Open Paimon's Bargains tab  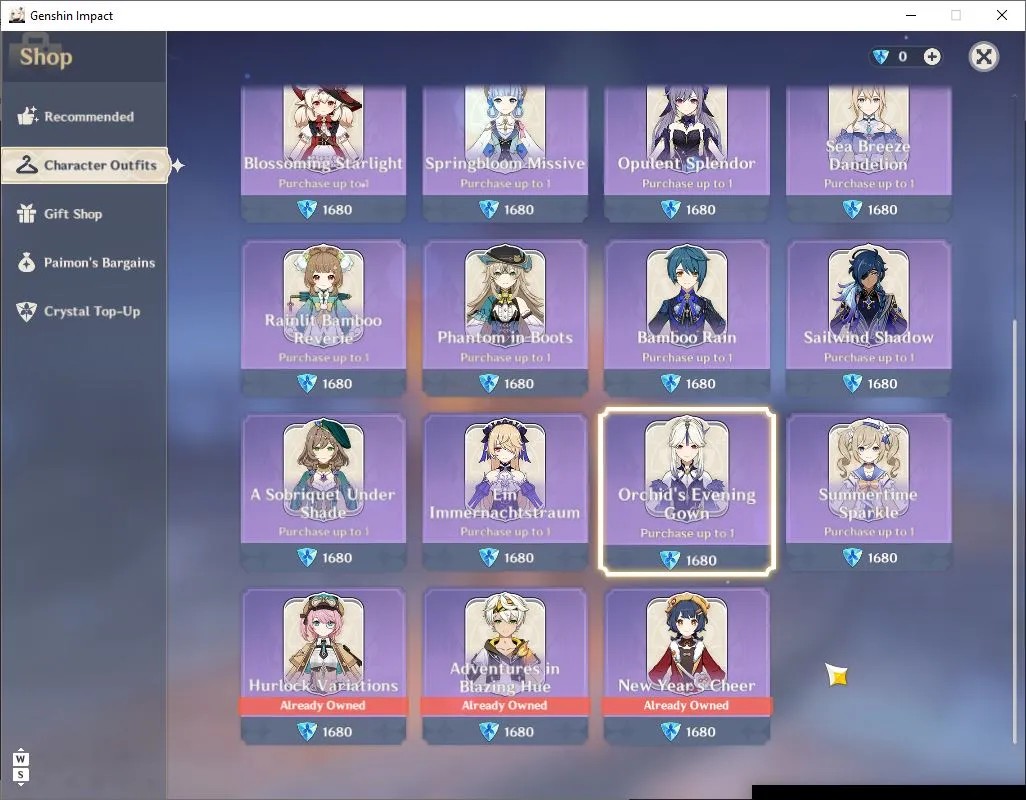coord(84,262)
